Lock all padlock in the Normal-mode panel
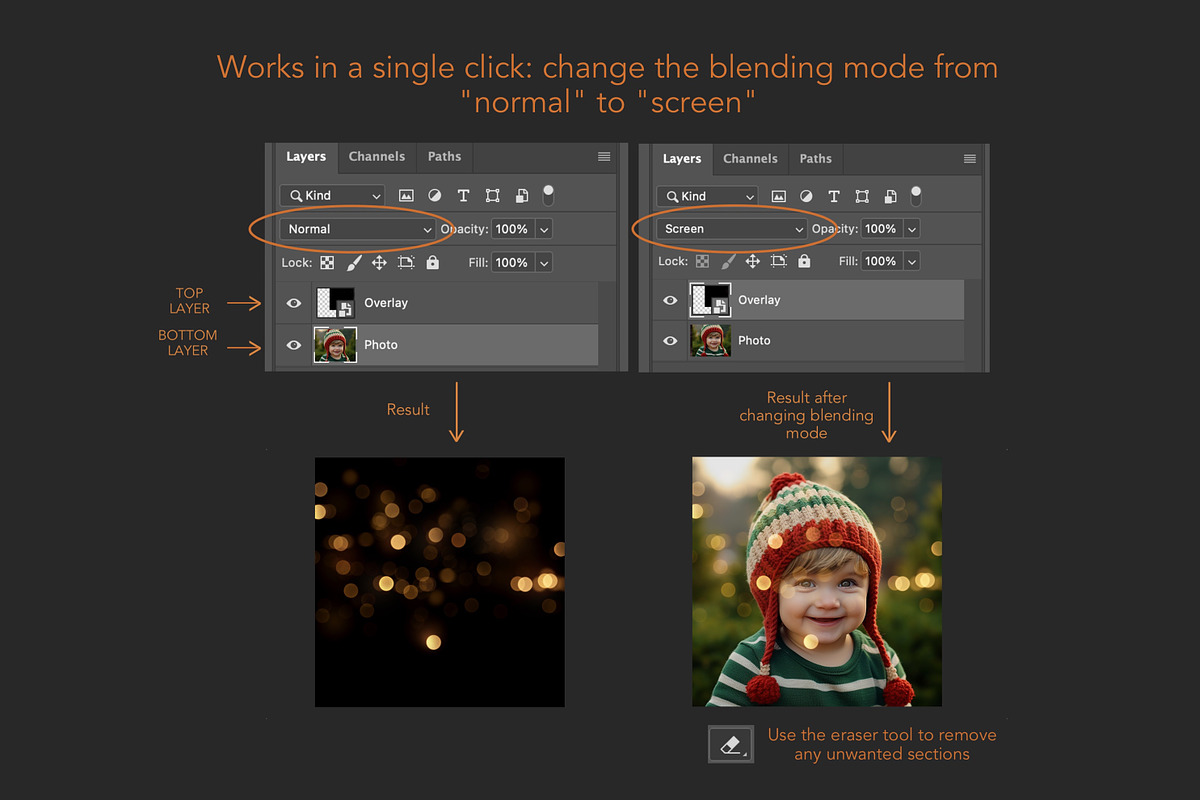The width and height of the screenshot is (1200, 800). [x=432, y=262]
